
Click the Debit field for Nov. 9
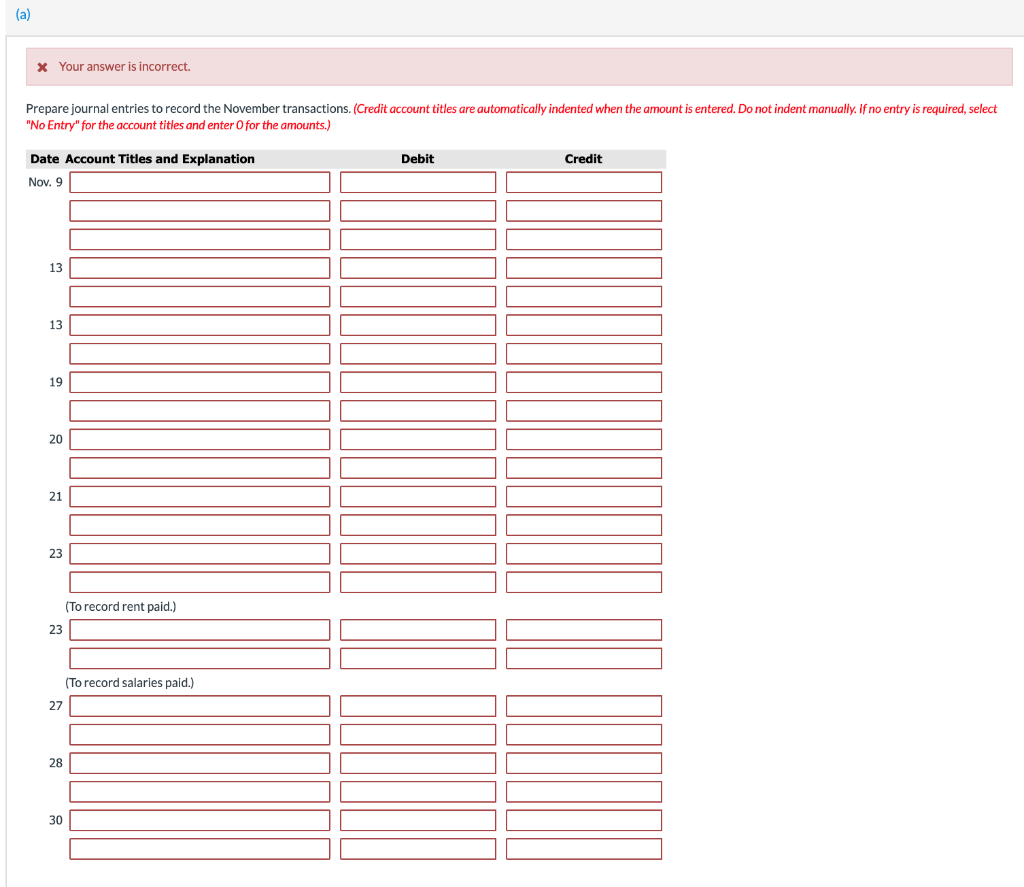[417, 182]
